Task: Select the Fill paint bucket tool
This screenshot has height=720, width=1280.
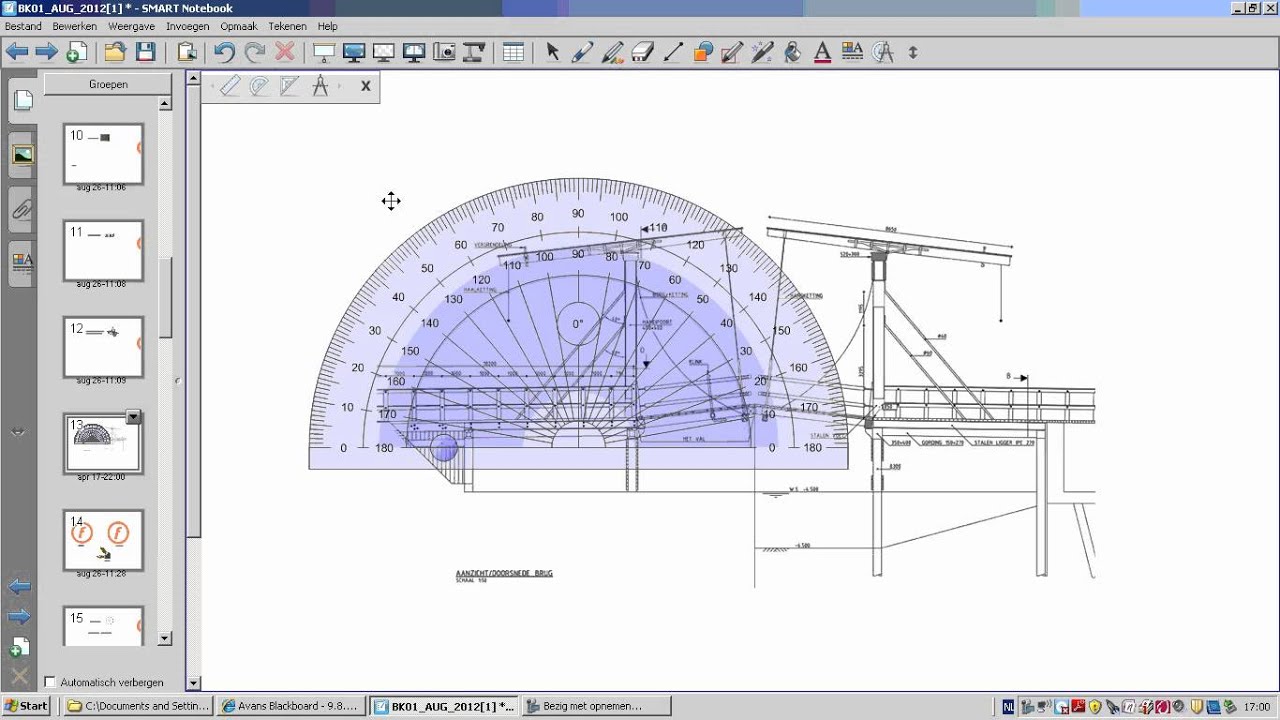Action: coord(793,52)
